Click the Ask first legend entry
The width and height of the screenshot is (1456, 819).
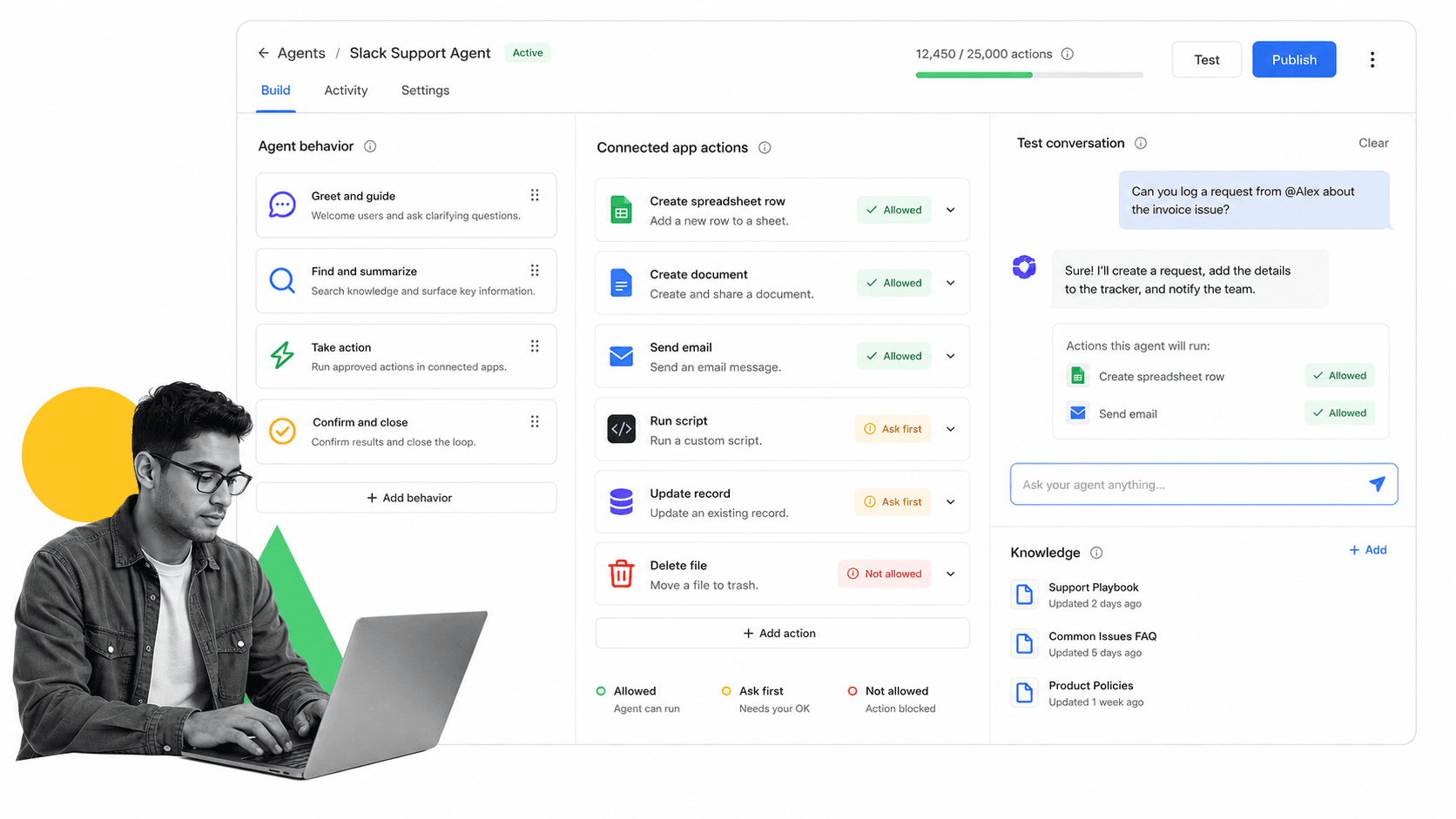pos(765,699)
